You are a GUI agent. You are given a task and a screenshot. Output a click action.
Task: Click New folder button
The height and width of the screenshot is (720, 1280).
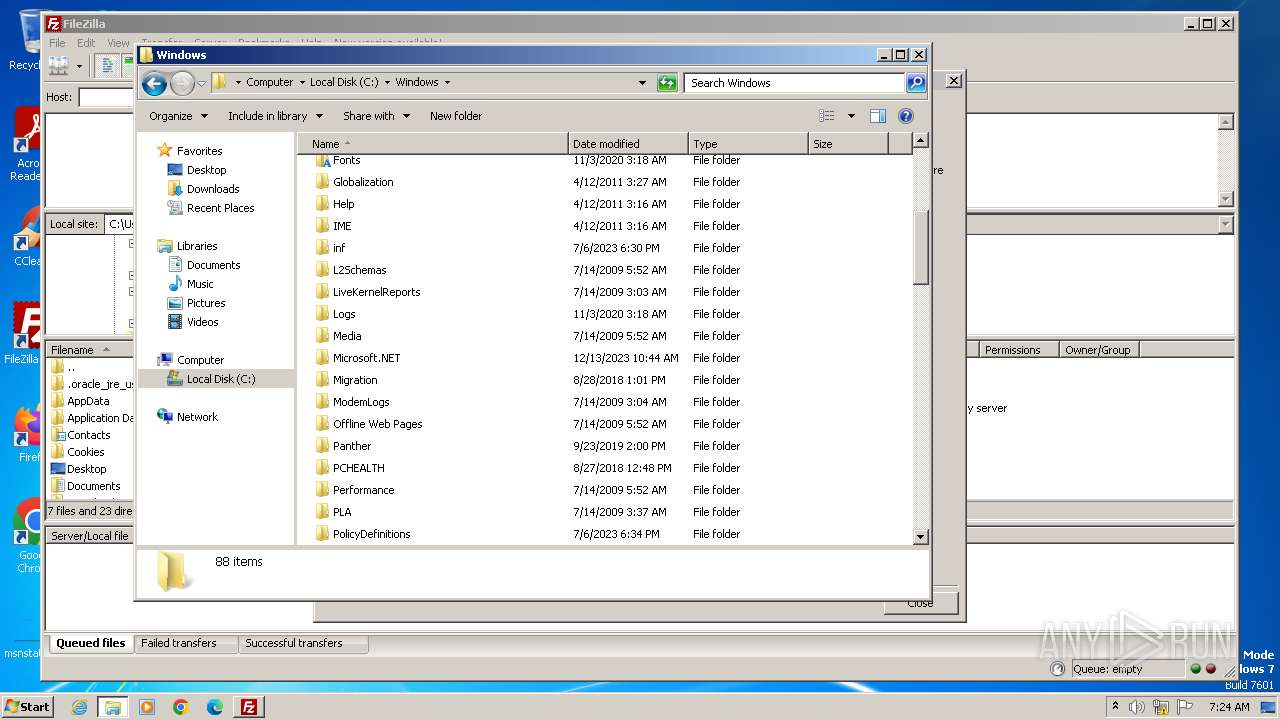[x=456, y=116]
